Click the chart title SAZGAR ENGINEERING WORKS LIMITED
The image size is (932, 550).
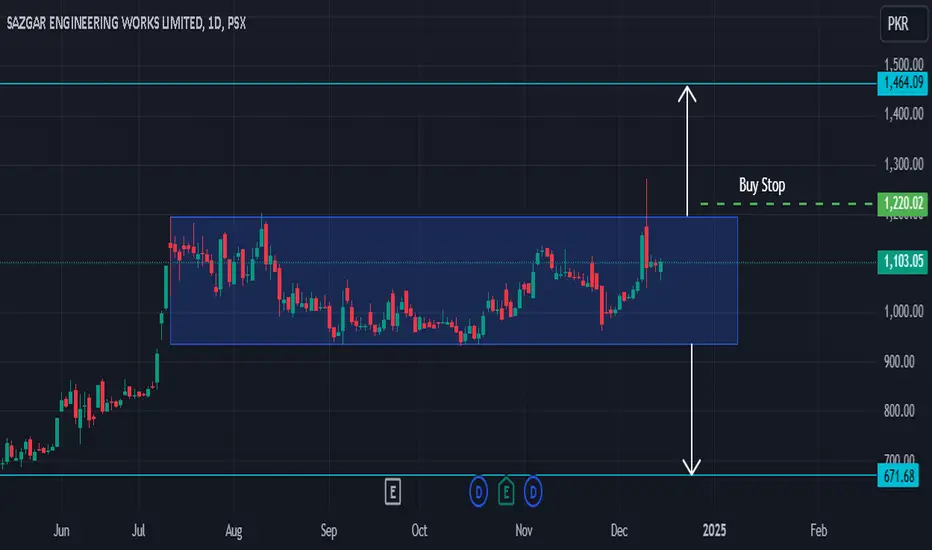point(105,23)
